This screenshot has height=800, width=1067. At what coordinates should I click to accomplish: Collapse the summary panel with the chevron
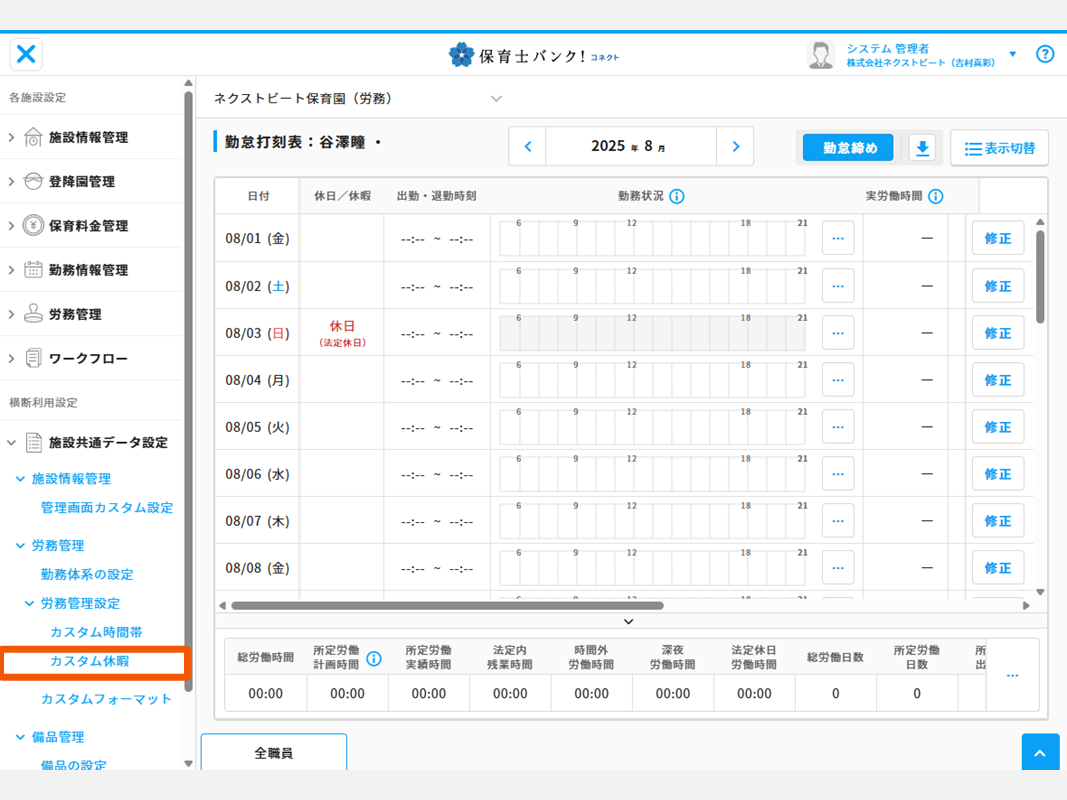point(629,622)
